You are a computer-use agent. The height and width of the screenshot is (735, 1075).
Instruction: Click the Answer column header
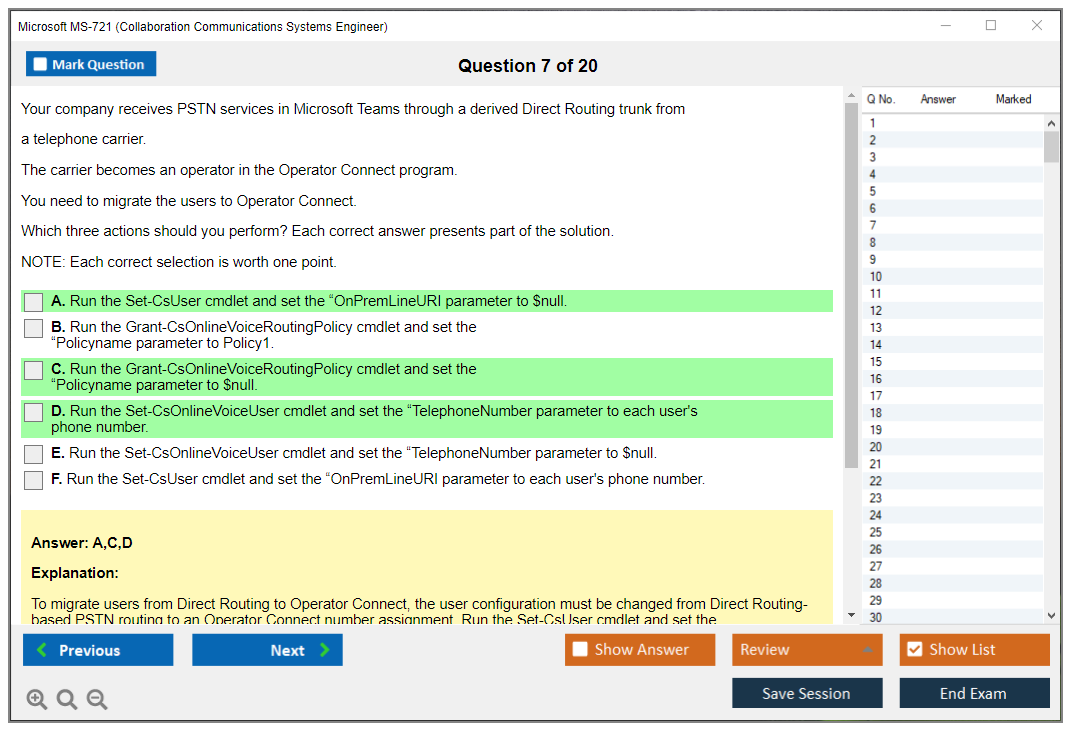coord(938,99)
